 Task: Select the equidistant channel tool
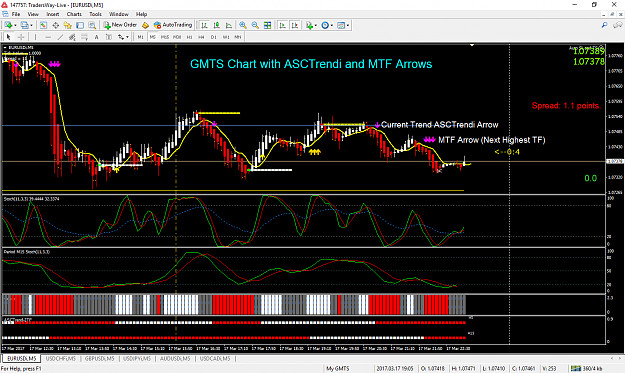[72, 37]
